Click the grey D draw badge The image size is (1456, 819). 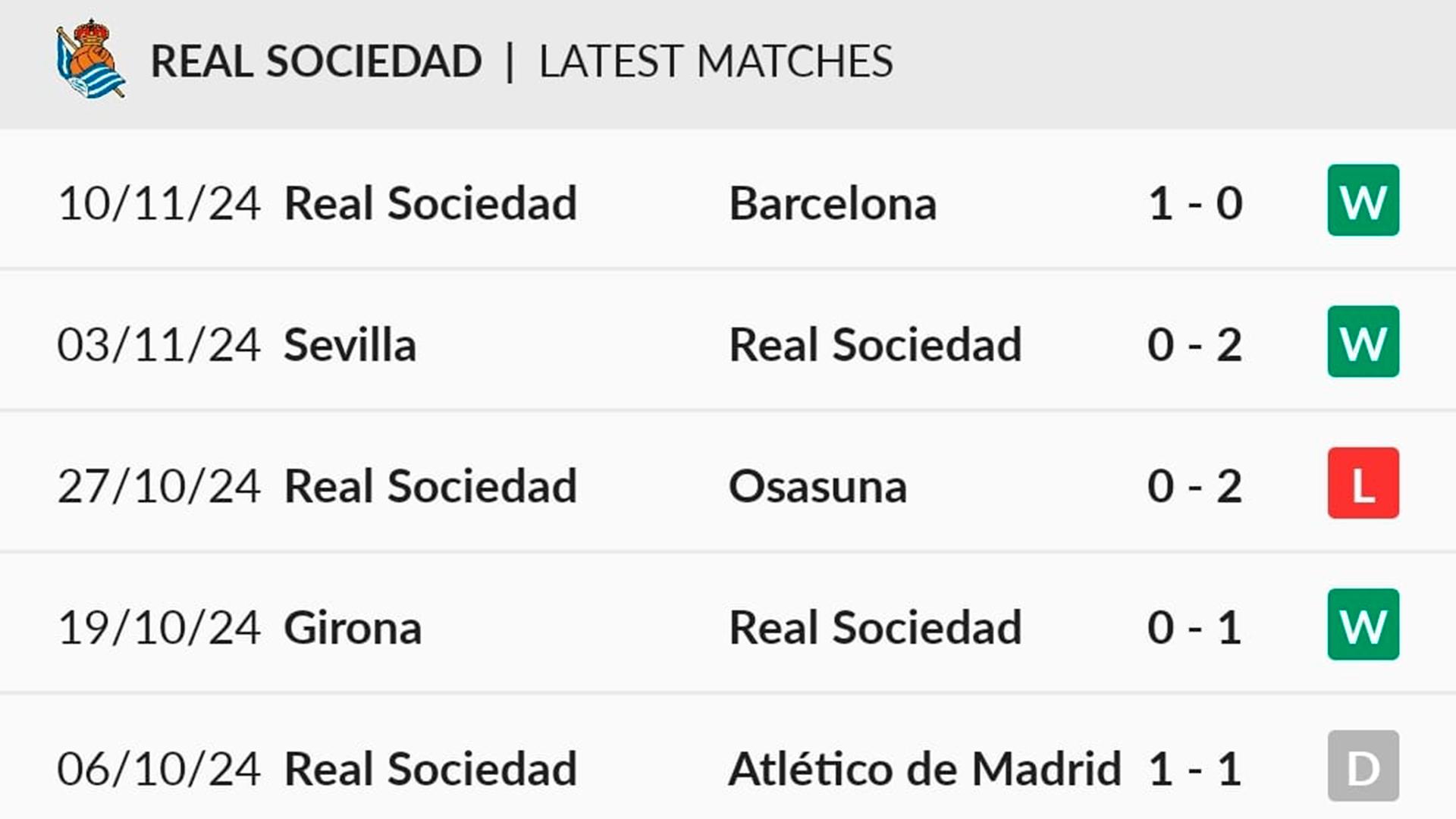(1363, 766)
